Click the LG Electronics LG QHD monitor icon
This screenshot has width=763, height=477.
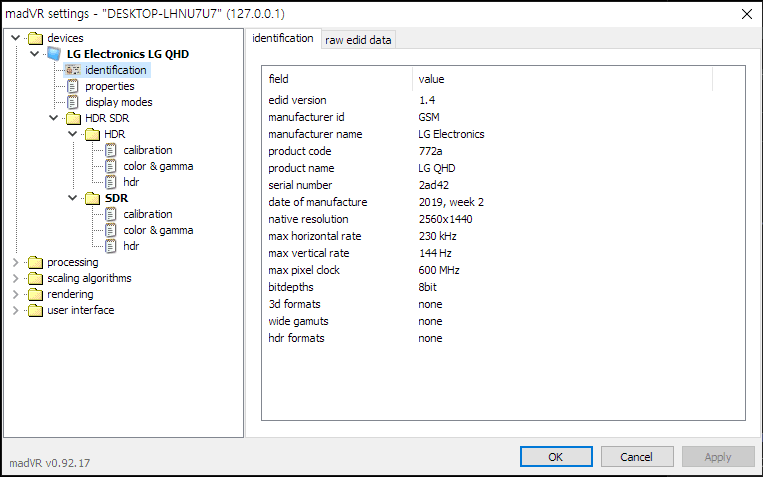pyautogui.click(x=54, y=54)
